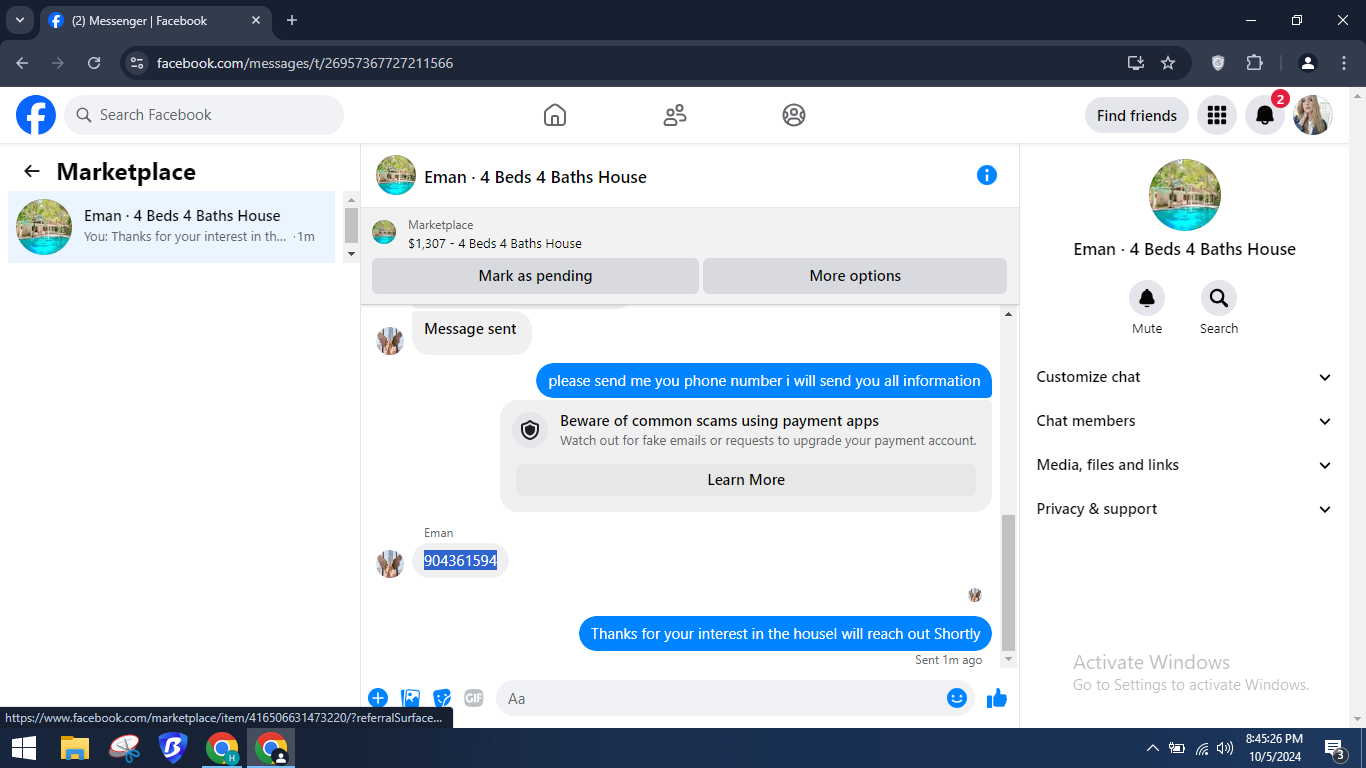Screen dimensions: 1366x768
Task: Send a thumbs-up like
Action: pyautogui.click(x=997, y=698)
